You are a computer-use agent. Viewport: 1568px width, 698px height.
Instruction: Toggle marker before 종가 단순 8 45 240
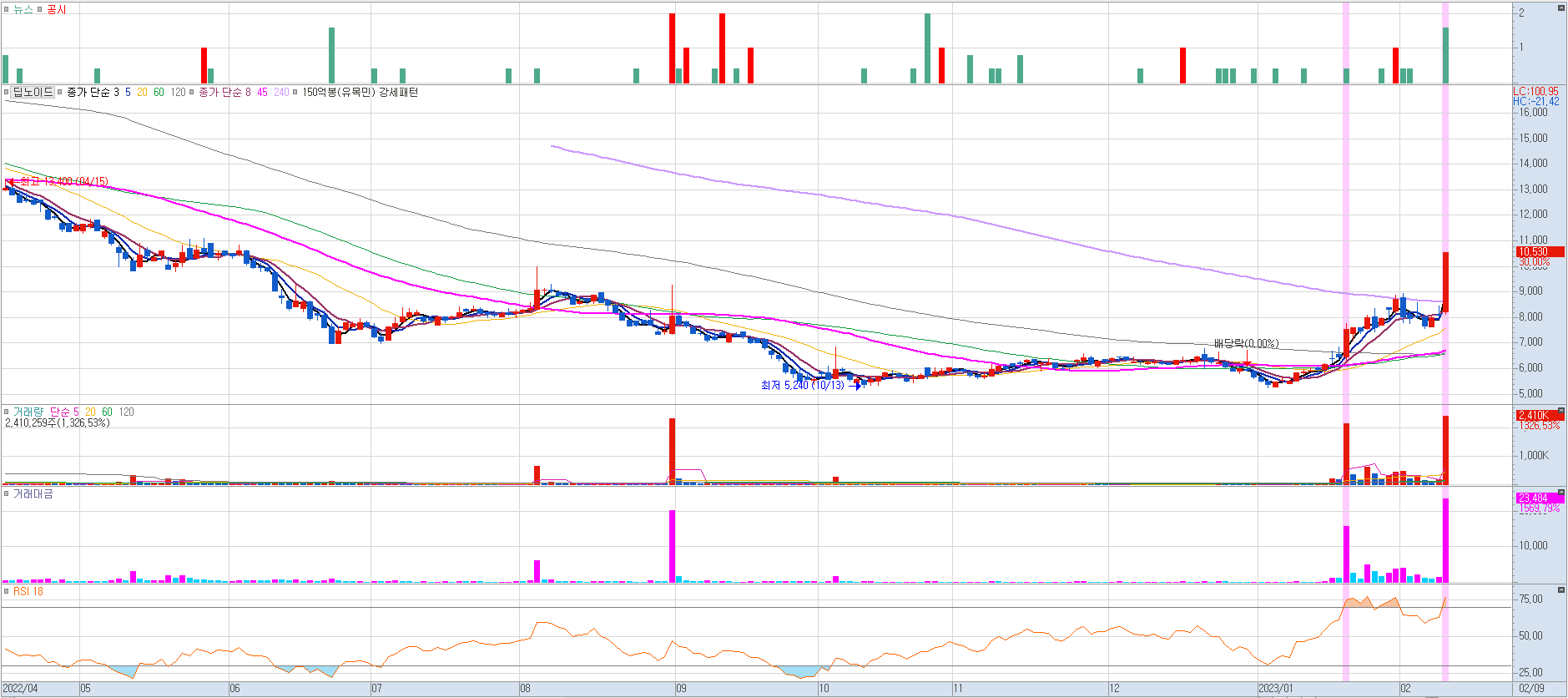tap(192, 92)
